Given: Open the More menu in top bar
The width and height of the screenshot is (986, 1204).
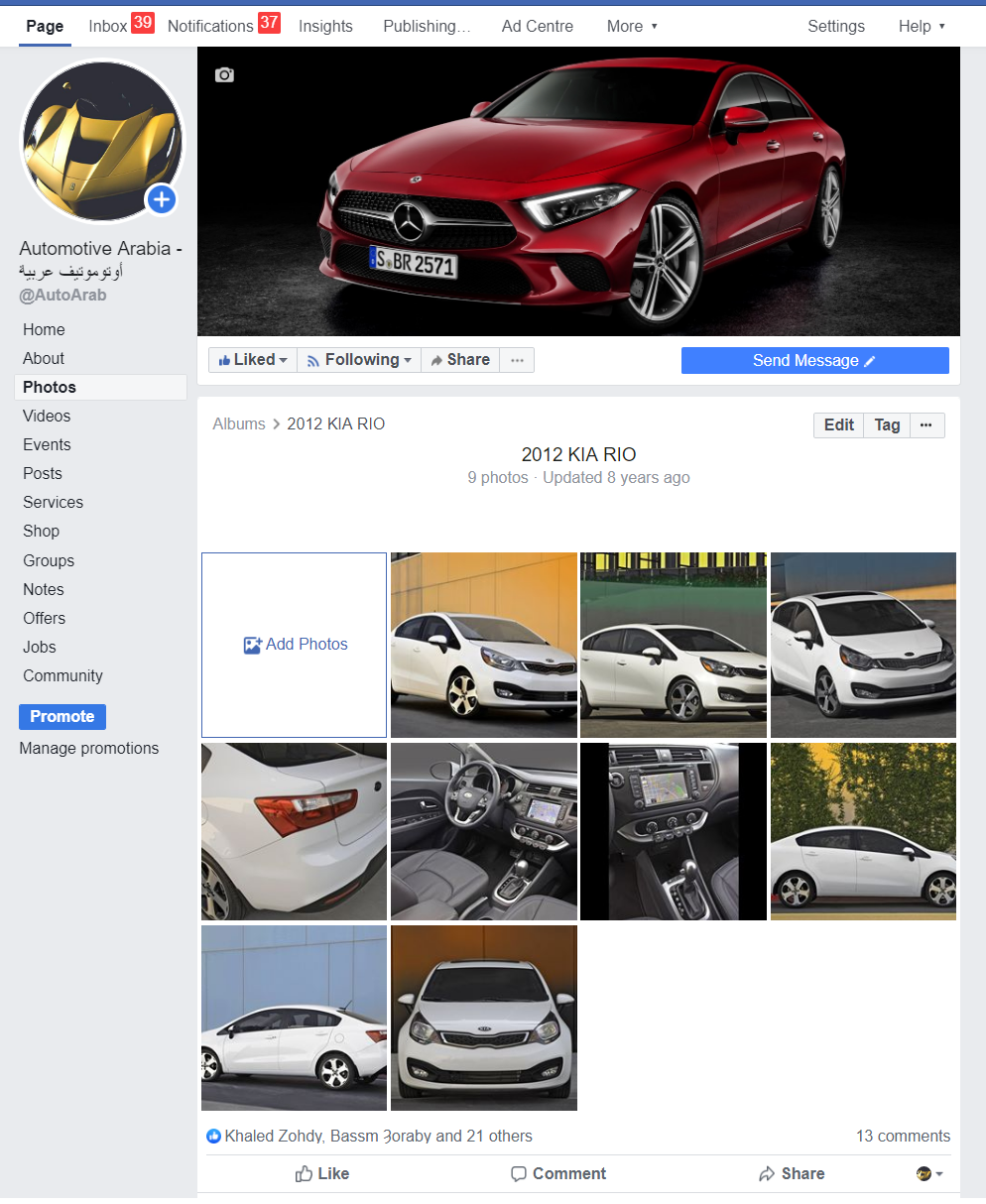Looking at the screenshot, I should click(x=632, y=26).
